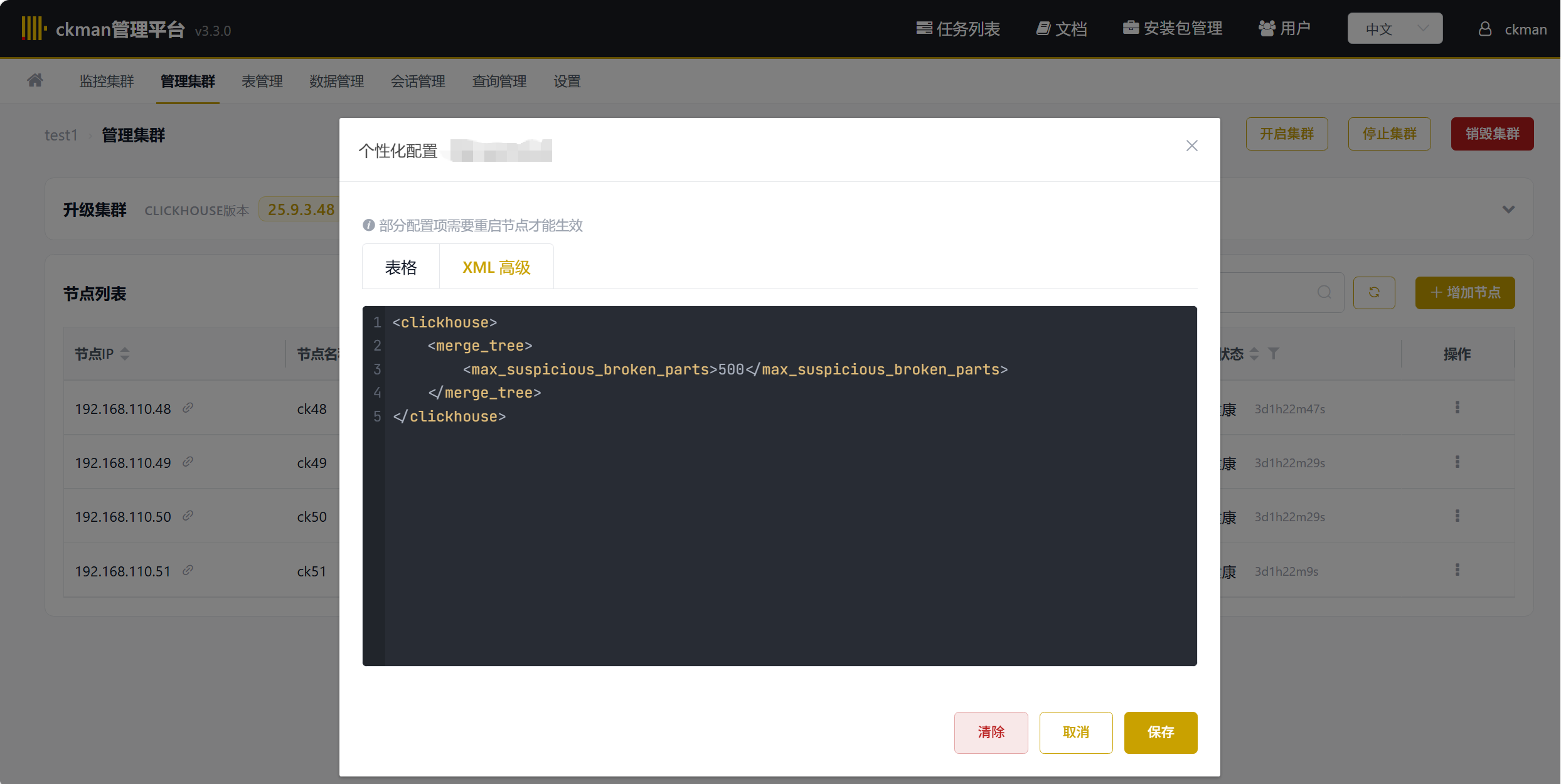This screenshot has height=784, width=1561.
Task: Open the 用户 users page
Action: point(1285,29)
